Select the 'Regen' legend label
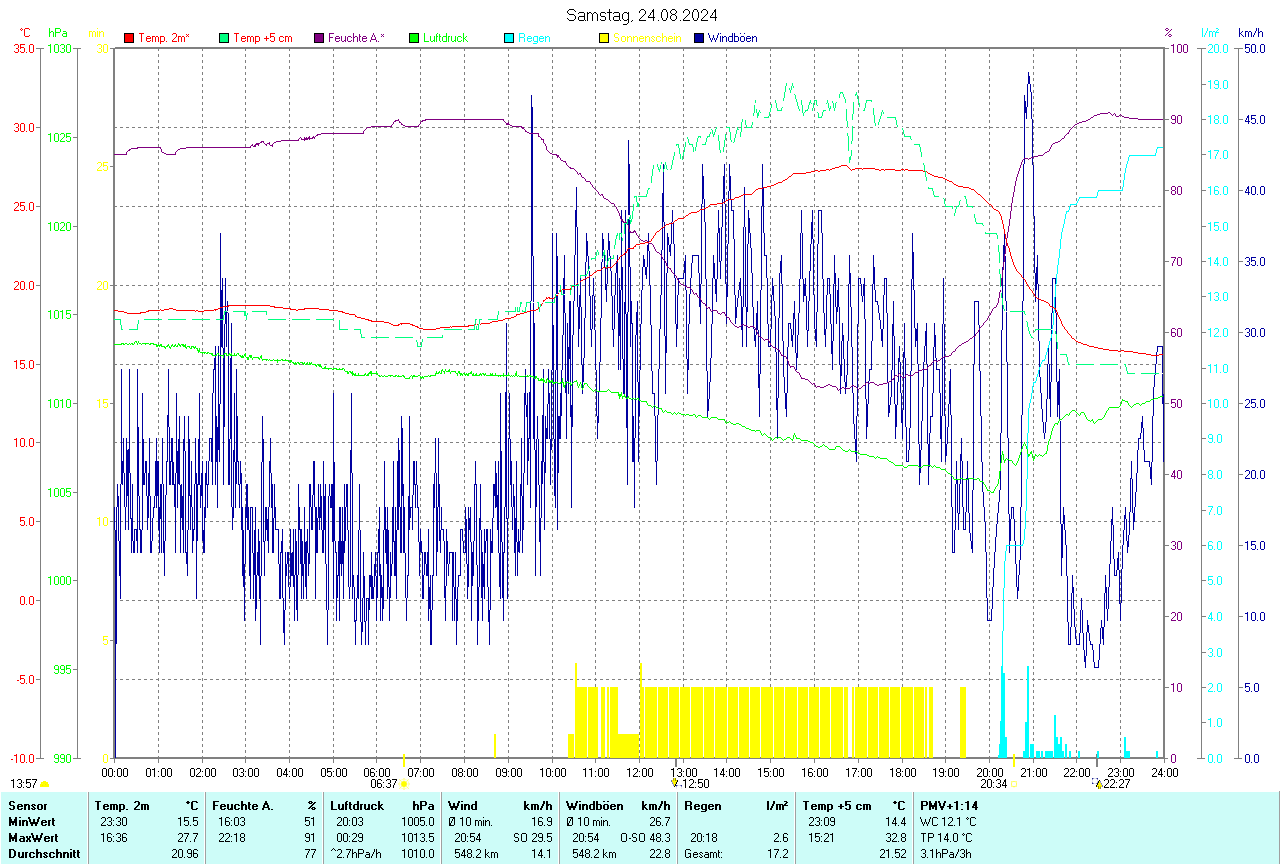 [x=534, y=38]
